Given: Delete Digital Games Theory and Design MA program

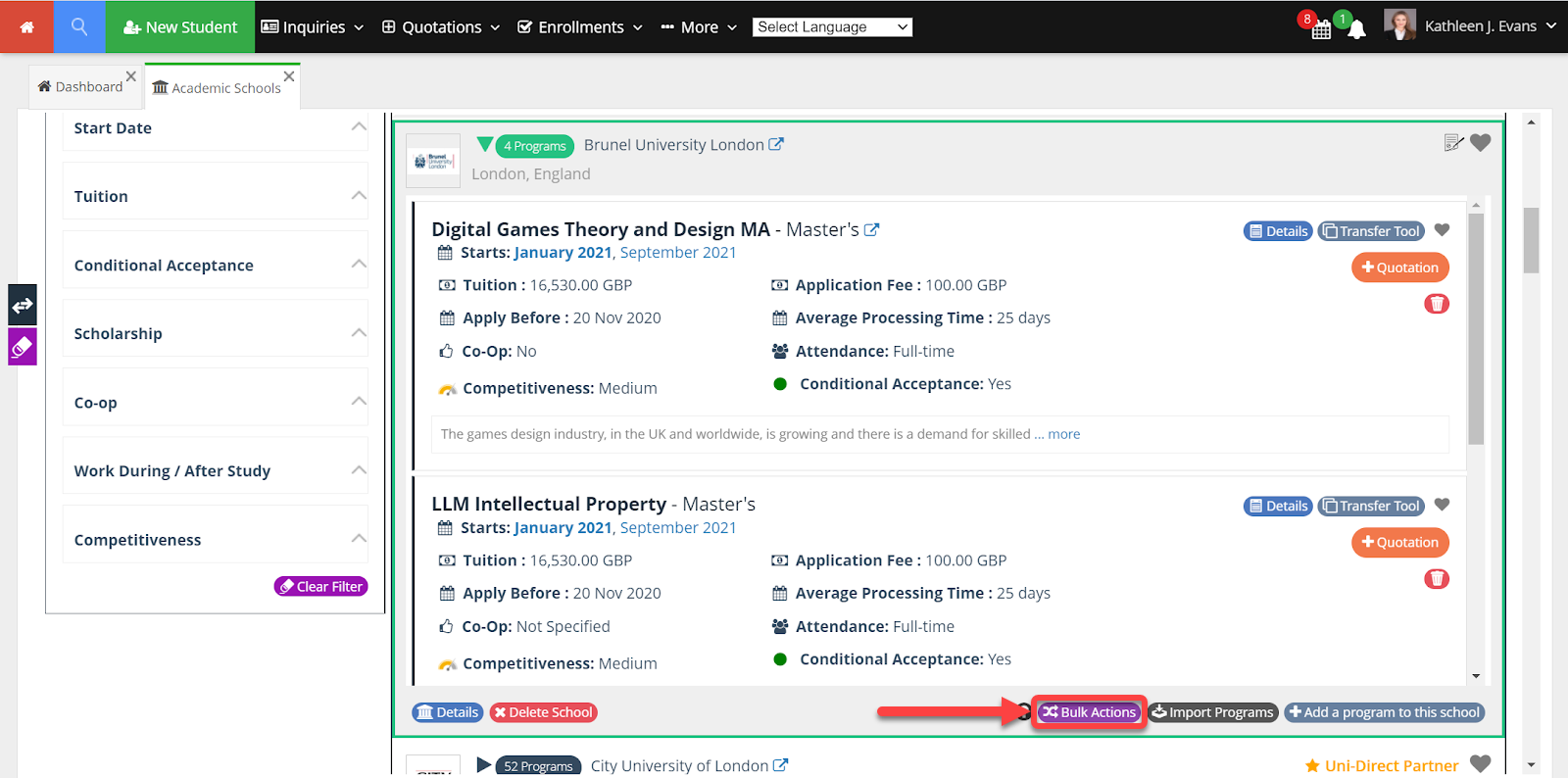Looking at the screenshot, I should [1437, 304].
